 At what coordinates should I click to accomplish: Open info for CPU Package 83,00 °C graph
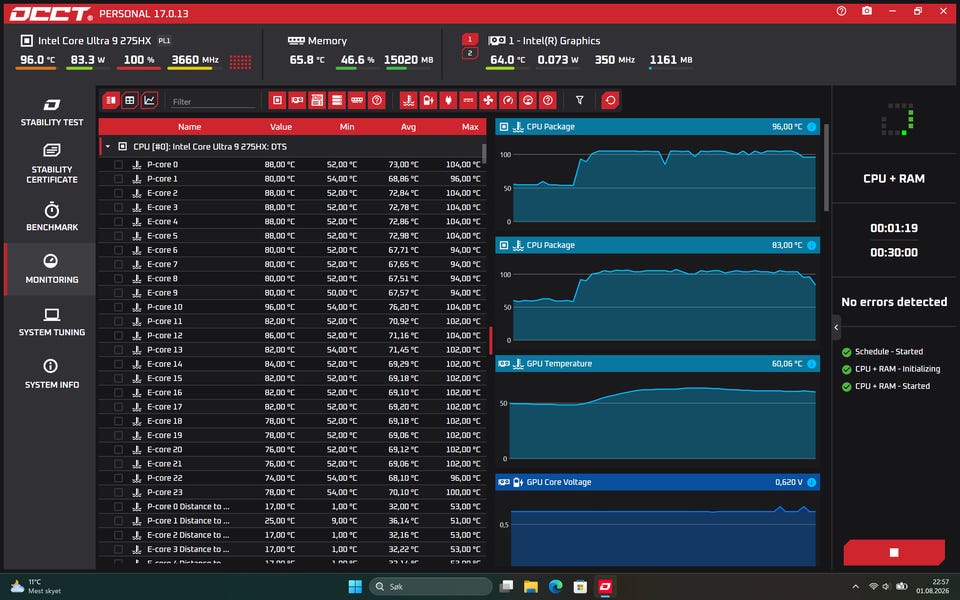pyautogui.click(x=811, y=246)
